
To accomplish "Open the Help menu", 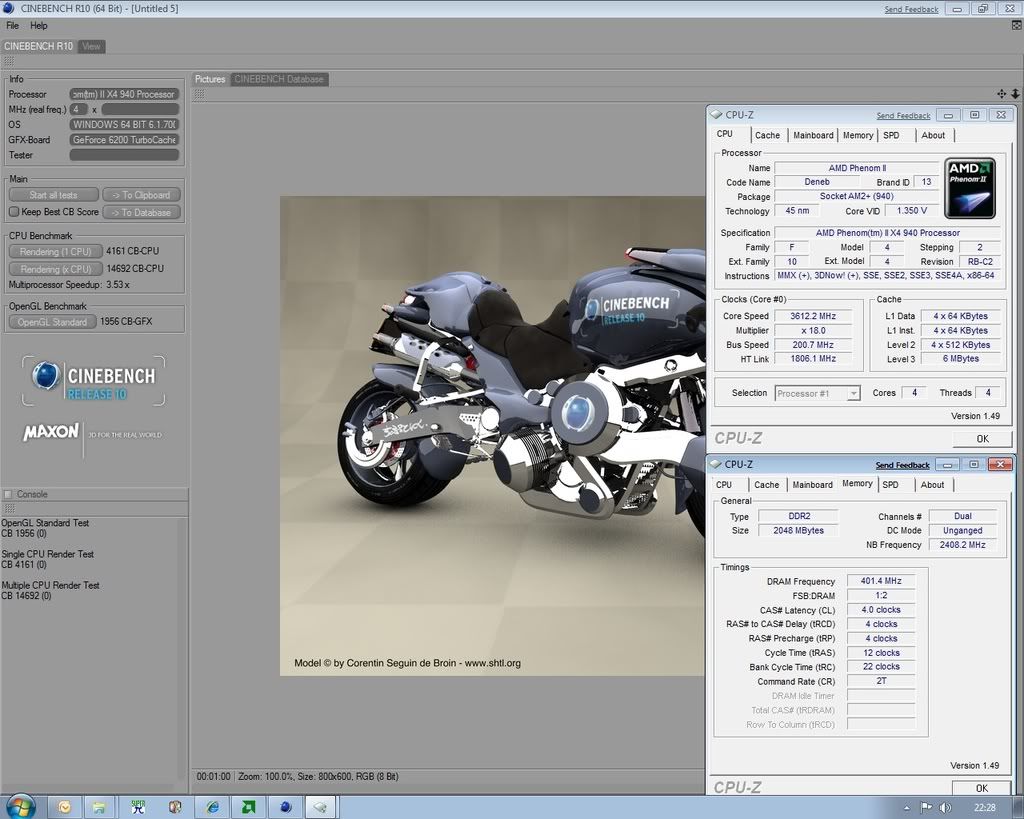I will (x=39, y=25).
